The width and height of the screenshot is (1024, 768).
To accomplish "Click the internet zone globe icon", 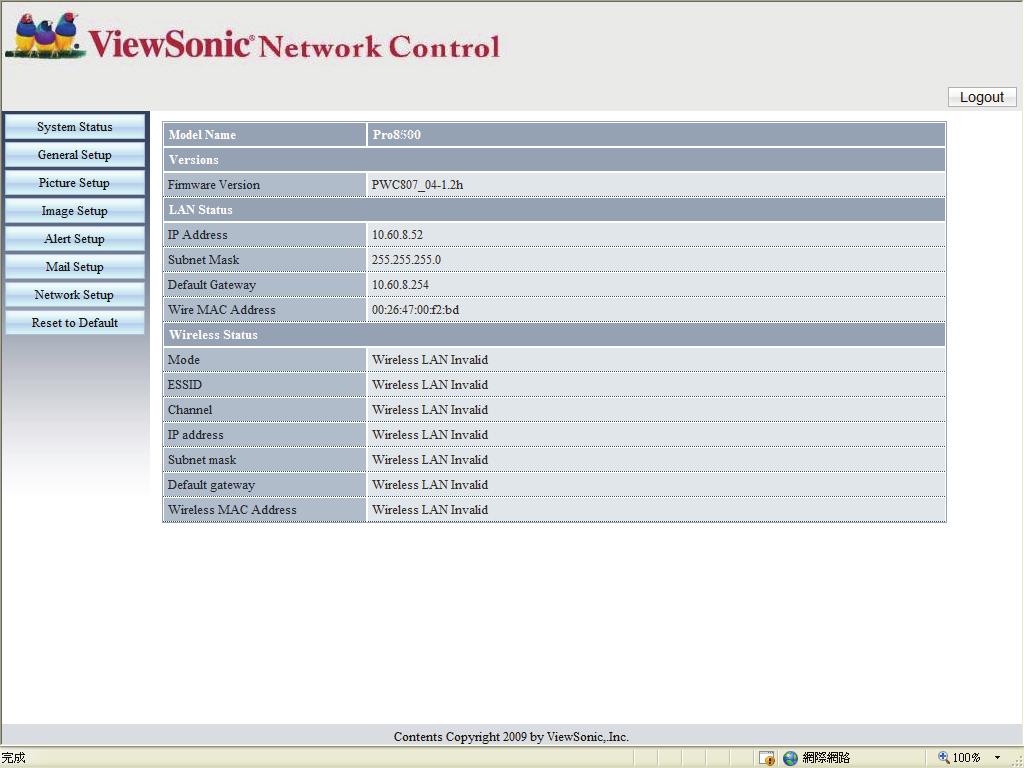I will pos(790,758).
